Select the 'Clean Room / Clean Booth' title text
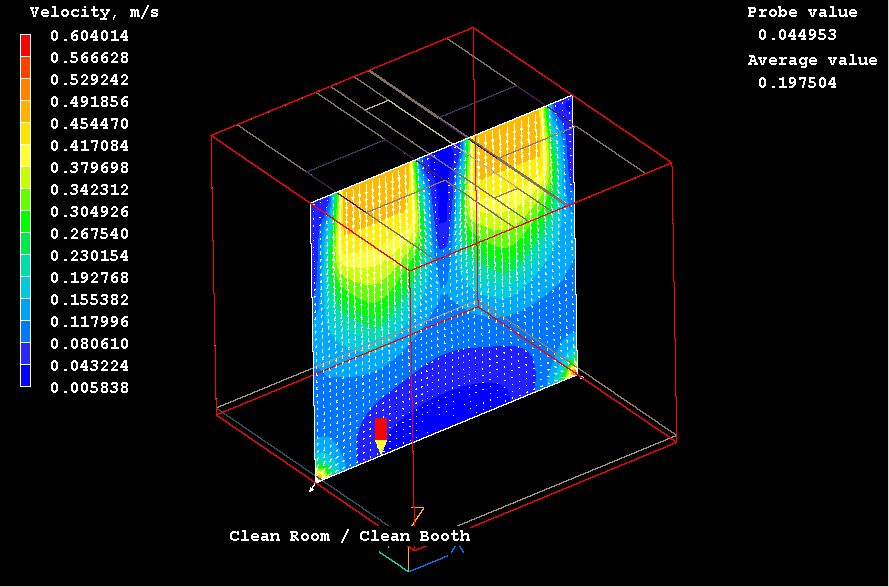This screenshot has width=889, height=587. [349, 536]
